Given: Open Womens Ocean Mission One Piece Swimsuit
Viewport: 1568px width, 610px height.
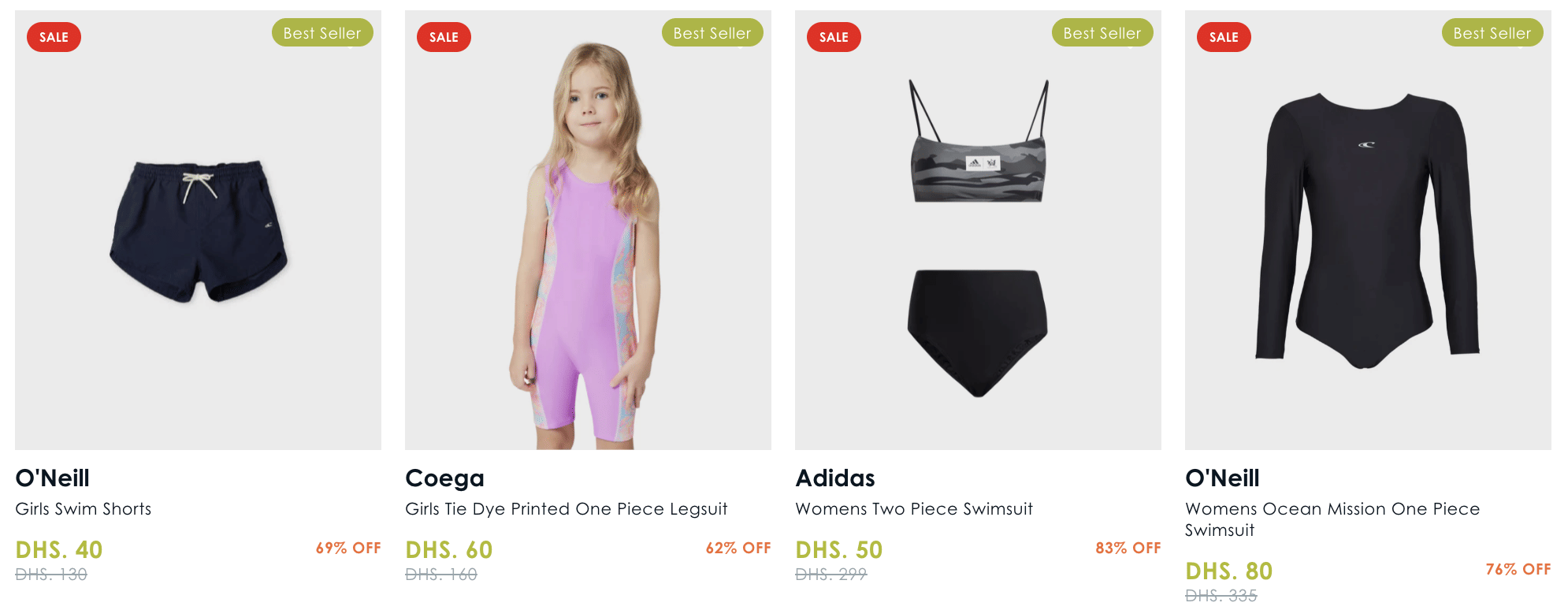Looking at the screenshot, I should [x=1332, y=519].
